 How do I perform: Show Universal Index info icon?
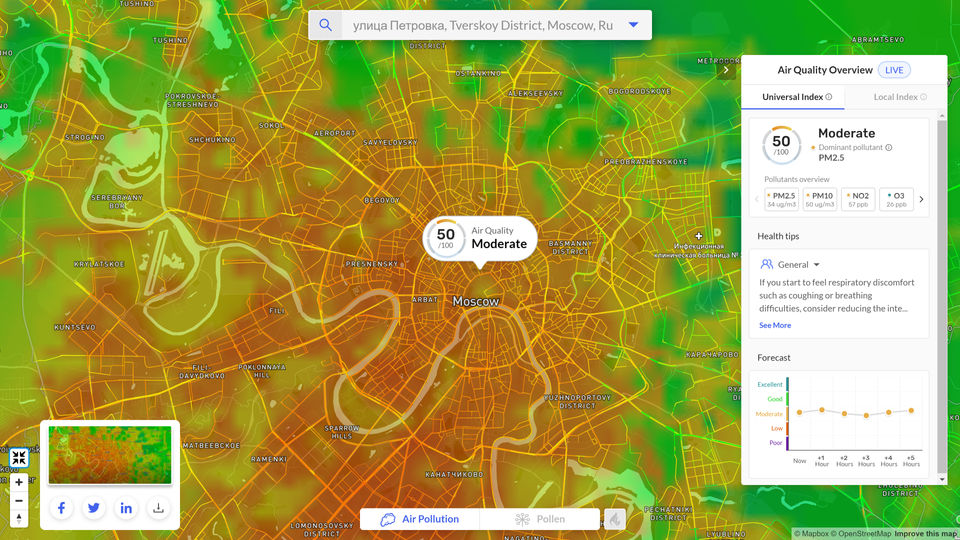[x=828, y=97]
